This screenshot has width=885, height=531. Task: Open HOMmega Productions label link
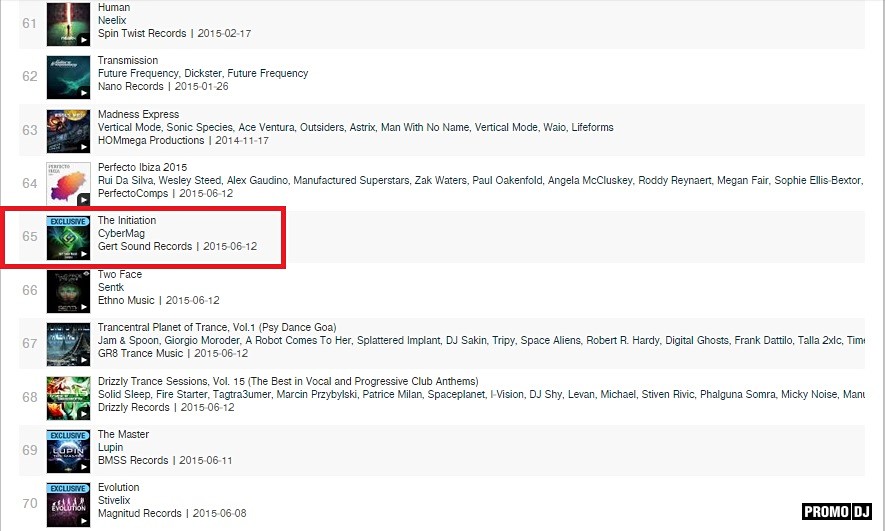pyautogui.click(x=149, y=140)
